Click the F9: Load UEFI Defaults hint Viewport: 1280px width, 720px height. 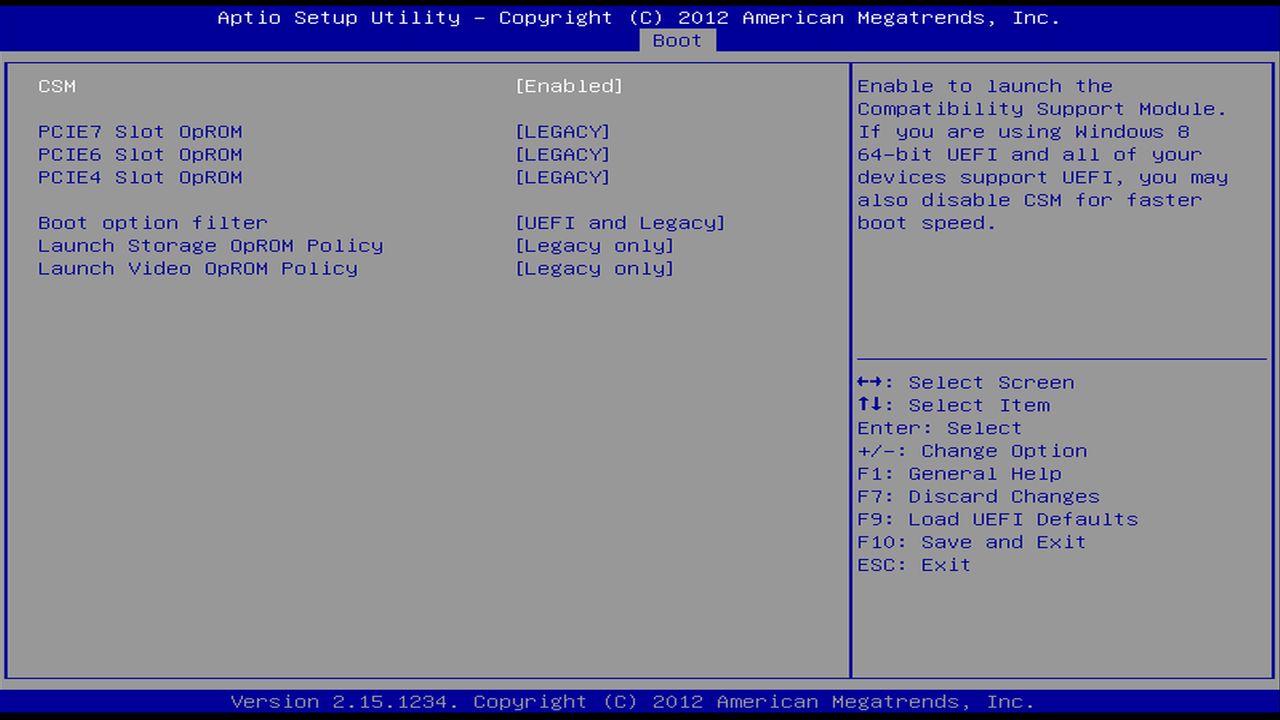(998, 520)
